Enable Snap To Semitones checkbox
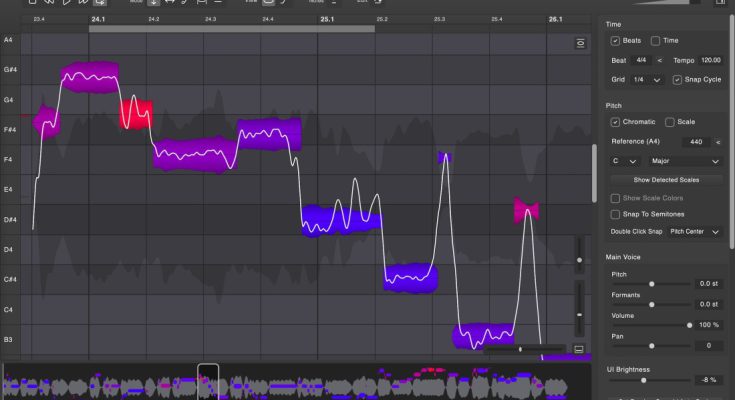Screen dimensions: 735x400 615,214
